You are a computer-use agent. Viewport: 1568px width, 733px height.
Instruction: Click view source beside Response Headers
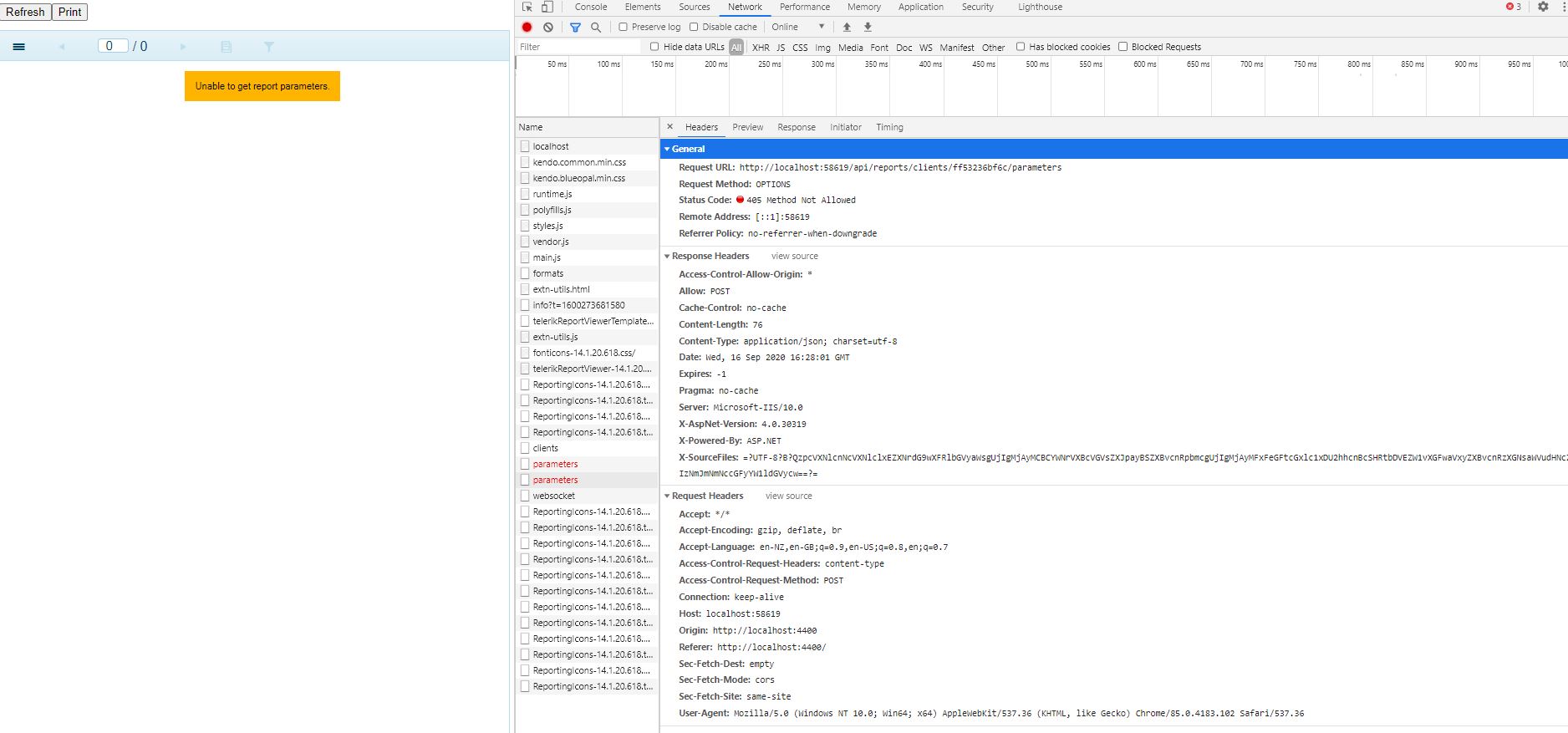pyautogui.click(x=795, y=256)
